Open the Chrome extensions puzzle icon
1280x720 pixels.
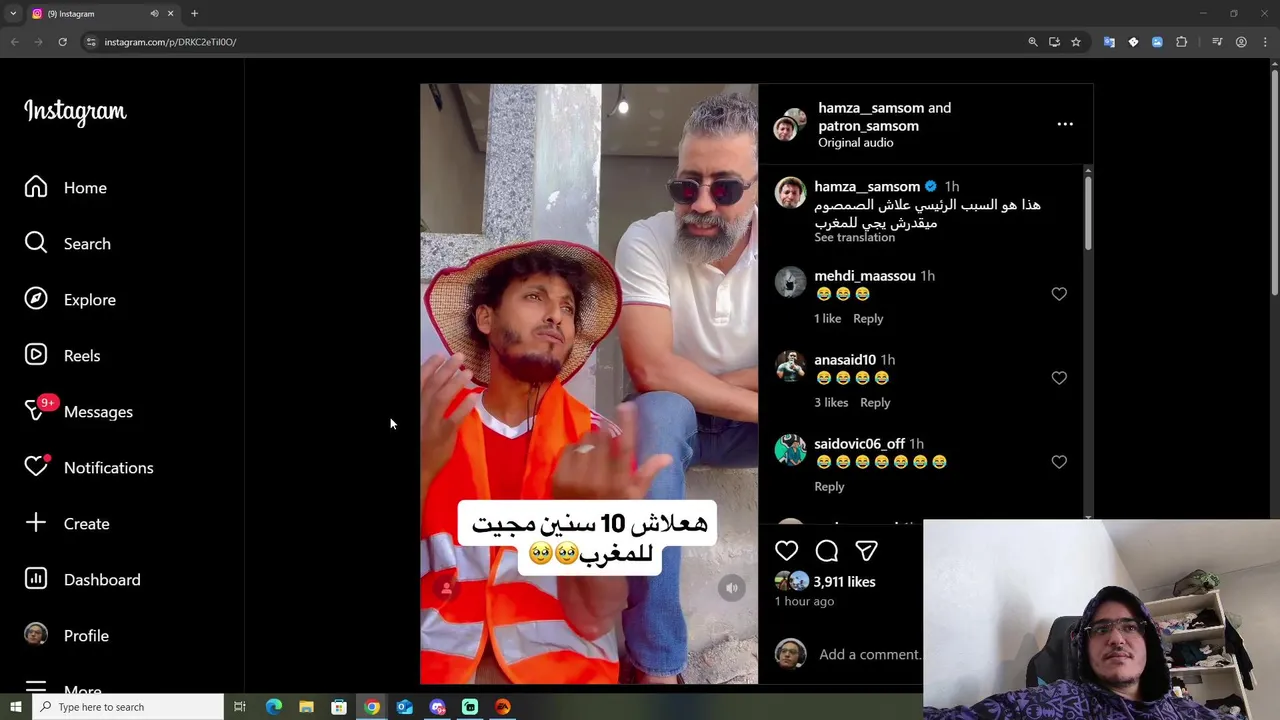pyautogui.click(x=1182, y=42)
